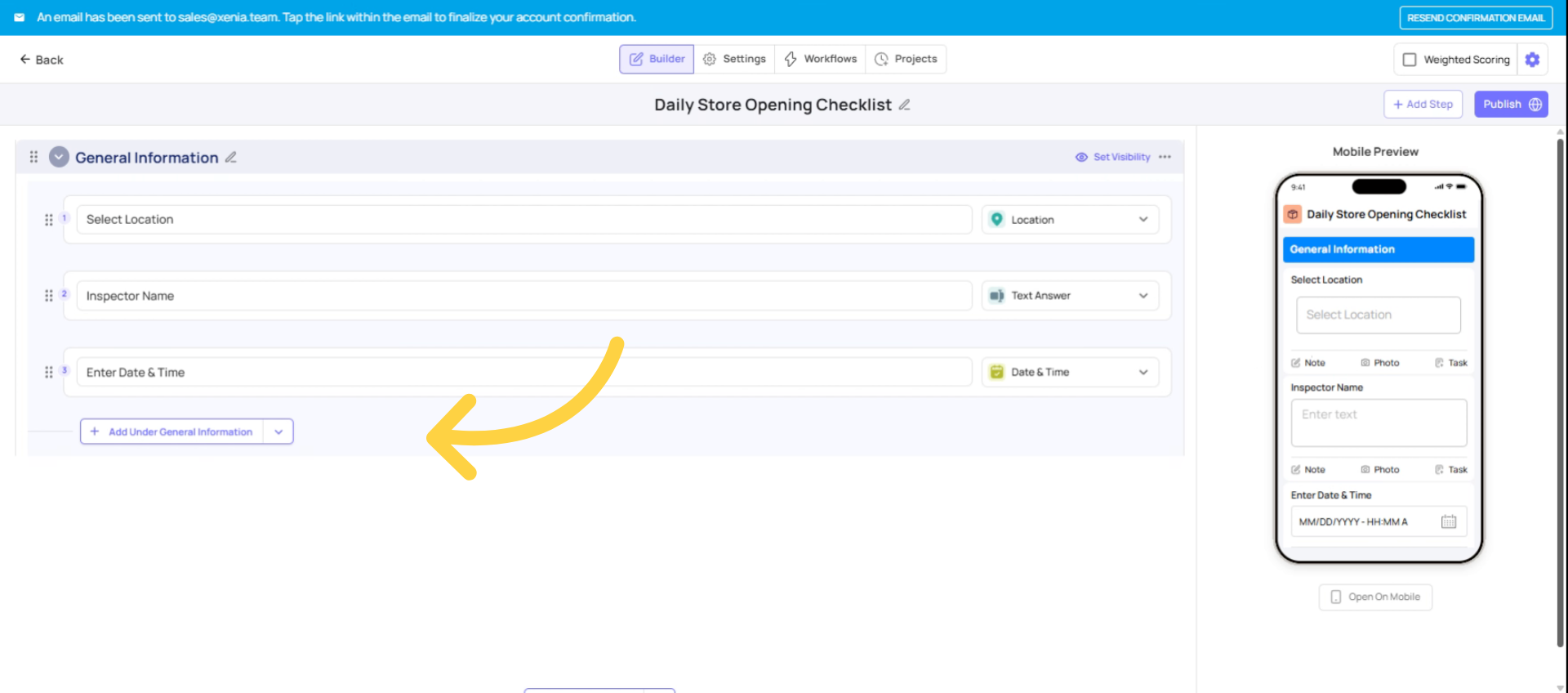1568x693 pixels.
Task: Enable the Weighted Scoring checkbox
Action: [1410, 60]
